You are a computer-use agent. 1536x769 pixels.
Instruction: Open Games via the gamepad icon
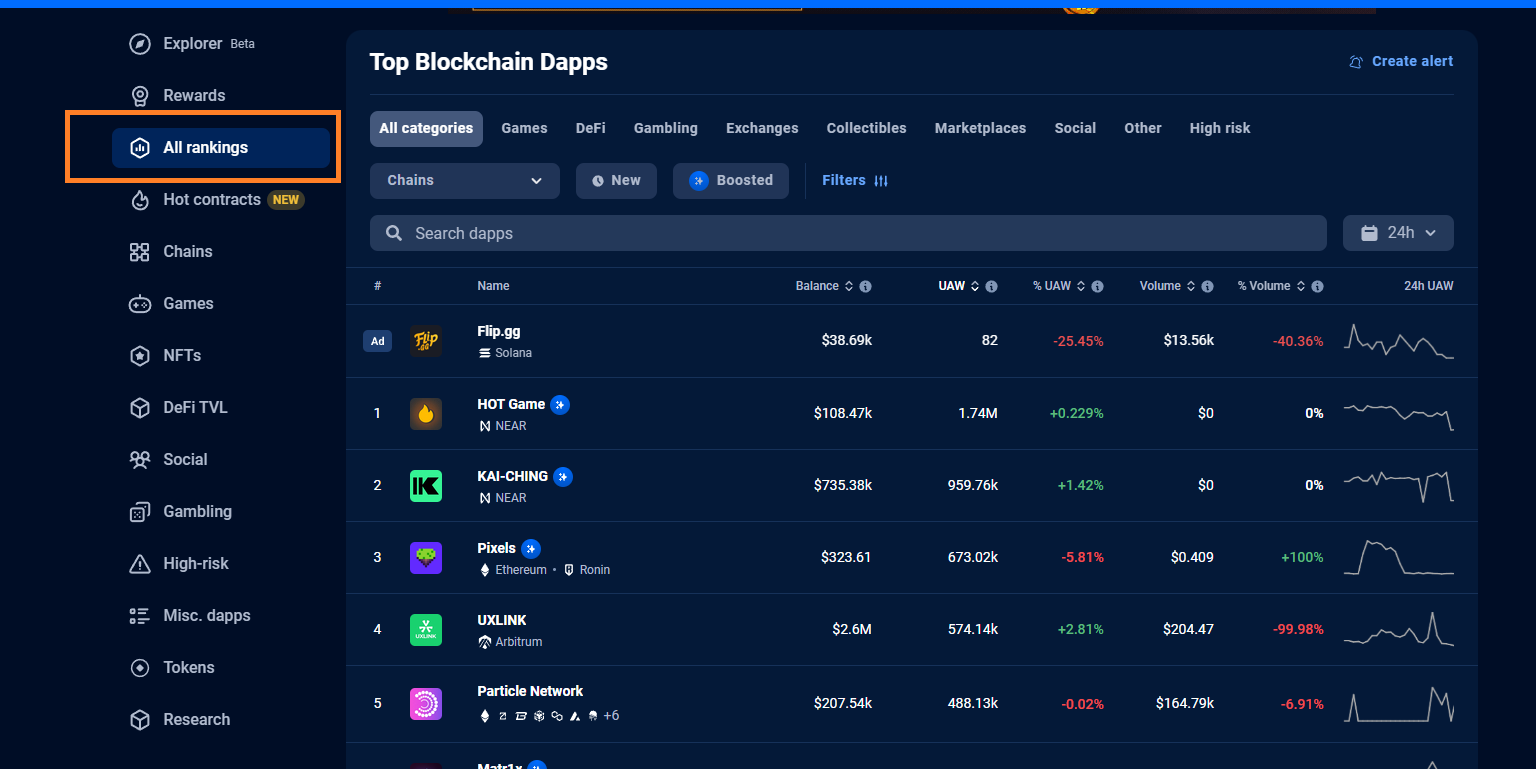pyautogui.click(x=140, y=304)
